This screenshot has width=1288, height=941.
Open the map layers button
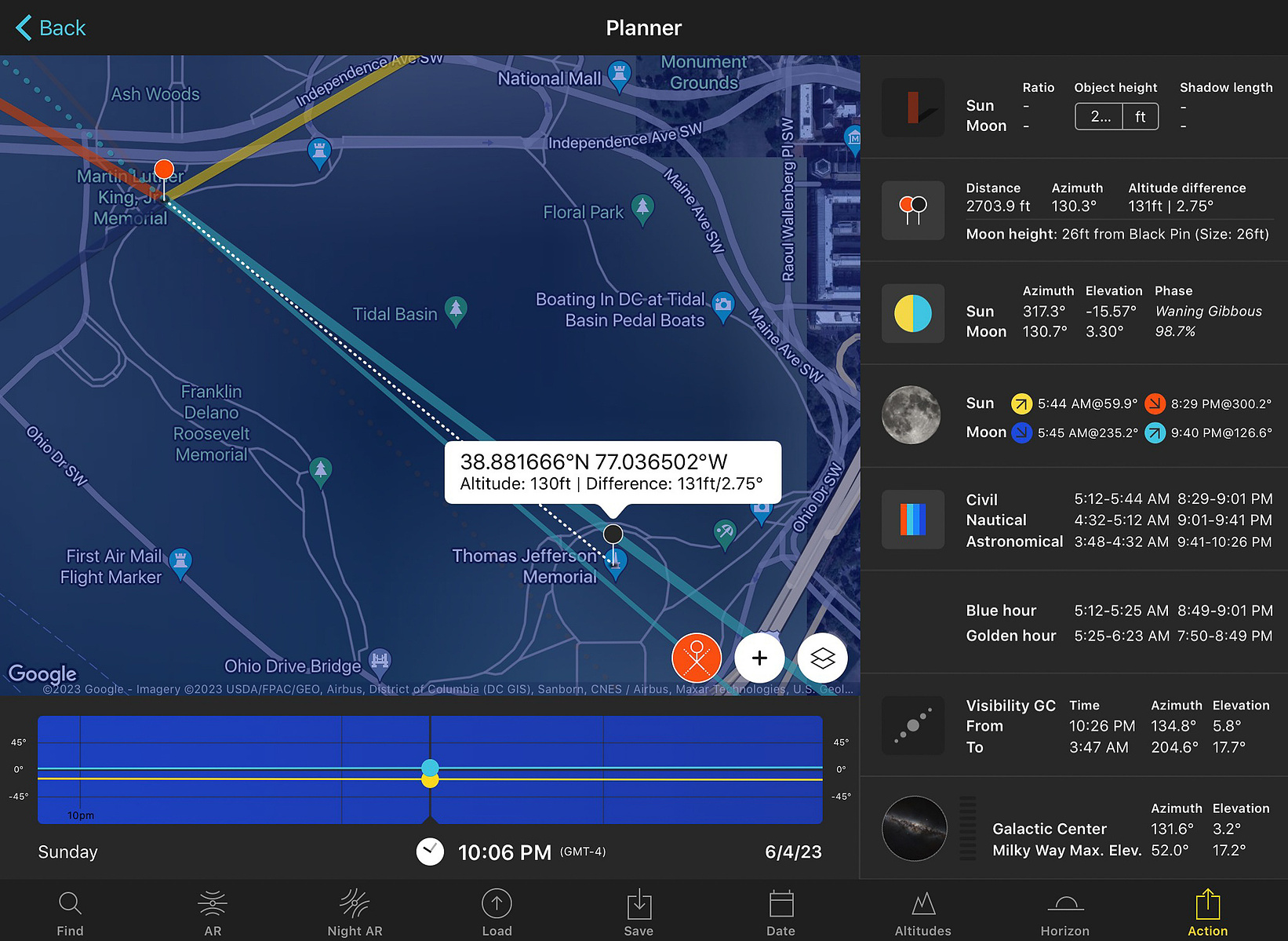click(x=822, y=658)
